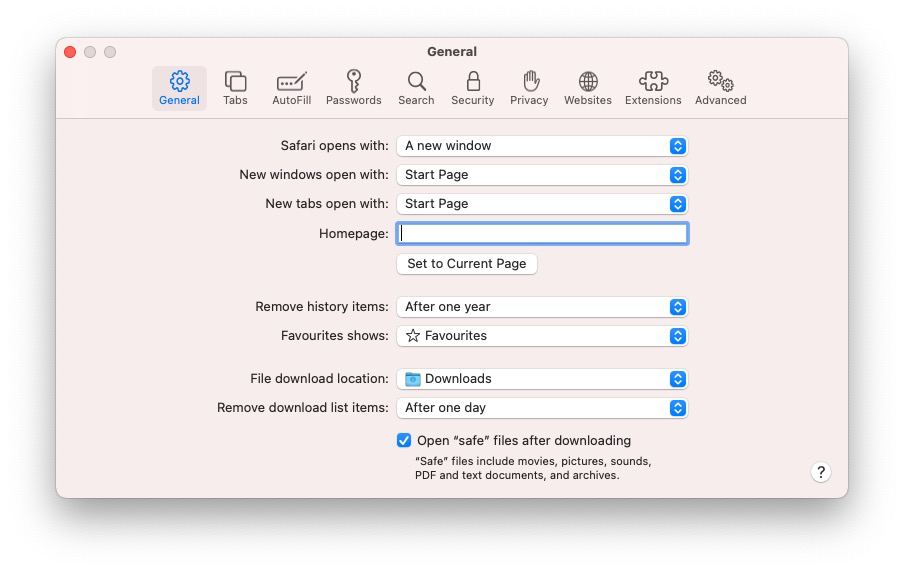Expand the File download location dropdown
The height and width of the screenshot is (572, 904).
pyautogui.click(x=542, y=379)
